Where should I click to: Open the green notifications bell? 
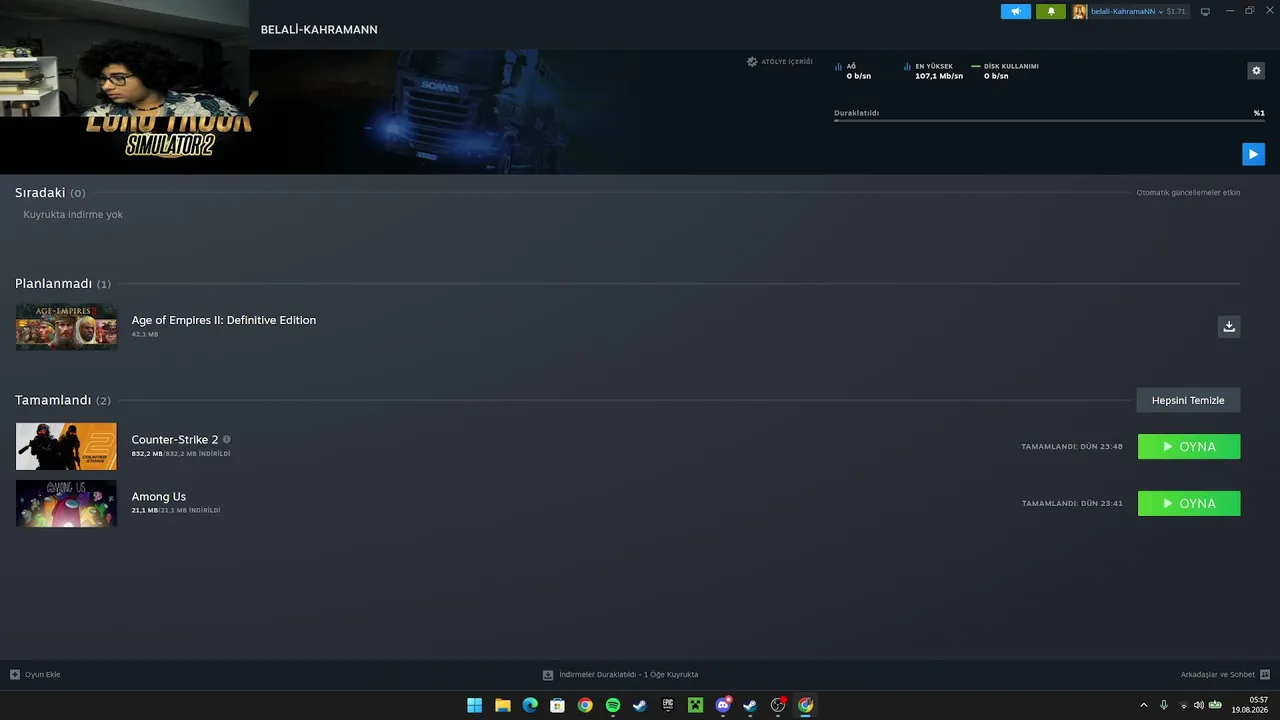(1051, 12)
